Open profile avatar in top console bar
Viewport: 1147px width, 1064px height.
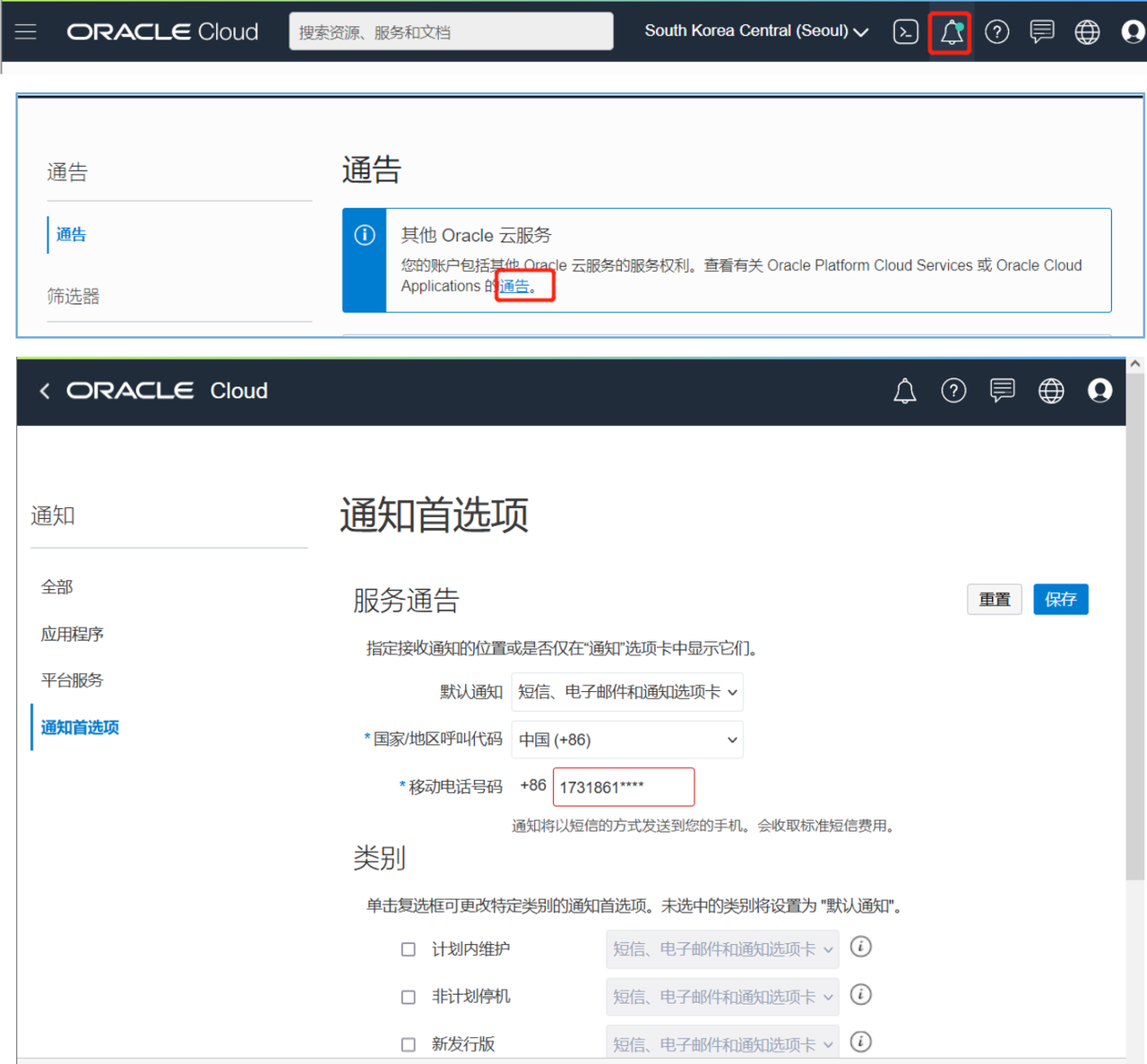click(1134, 32)
